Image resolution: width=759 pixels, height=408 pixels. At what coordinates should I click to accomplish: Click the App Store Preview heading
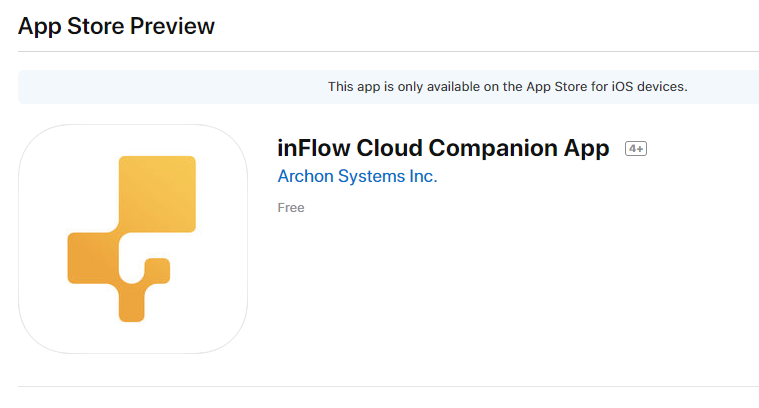(116, 26)
